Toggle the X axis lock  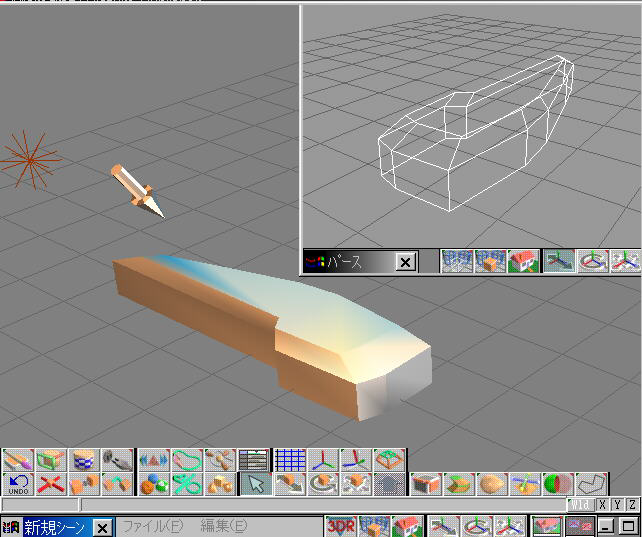(602, 505)
